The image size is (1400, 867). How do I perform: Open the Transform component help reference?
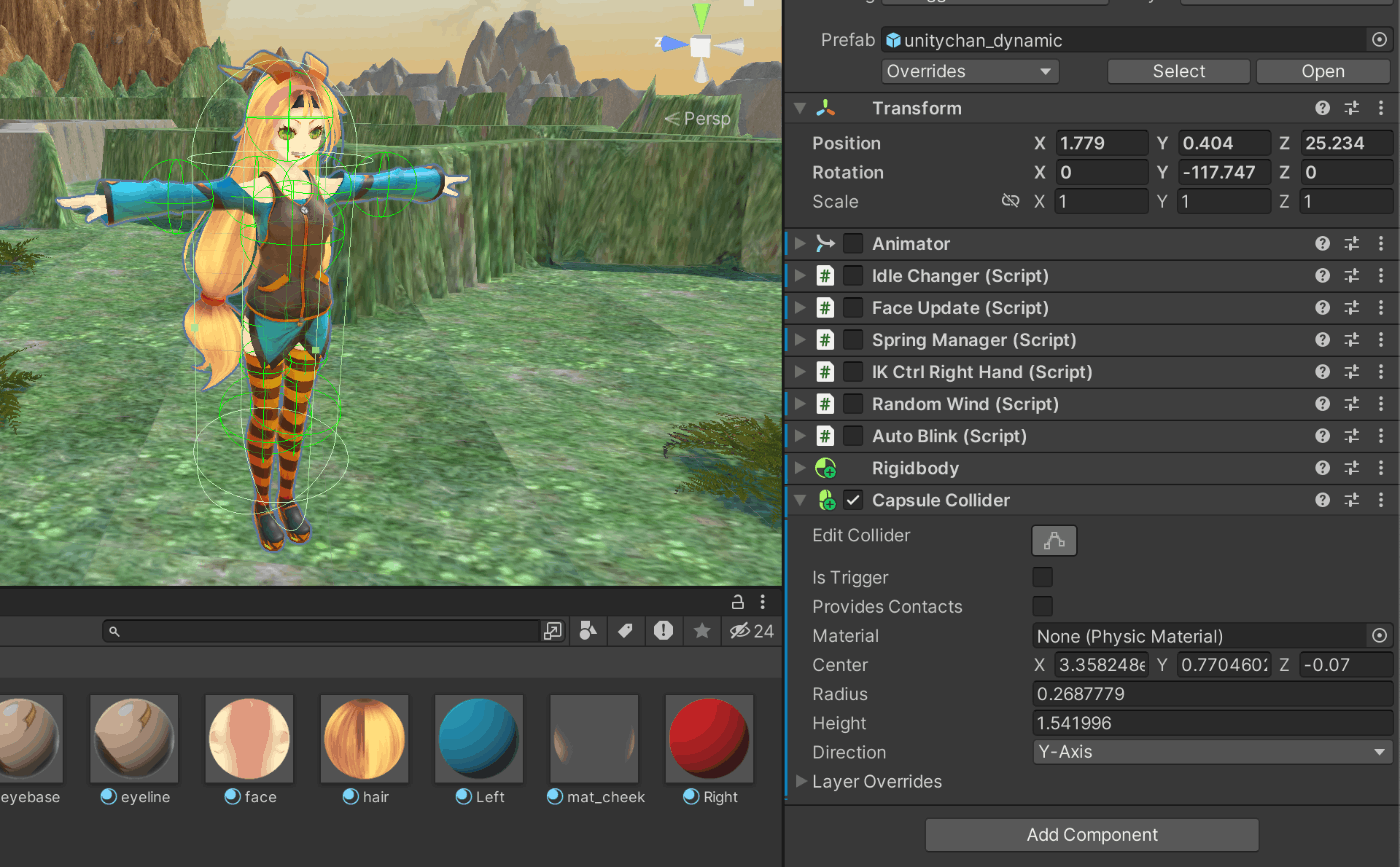coord(1322,108)
